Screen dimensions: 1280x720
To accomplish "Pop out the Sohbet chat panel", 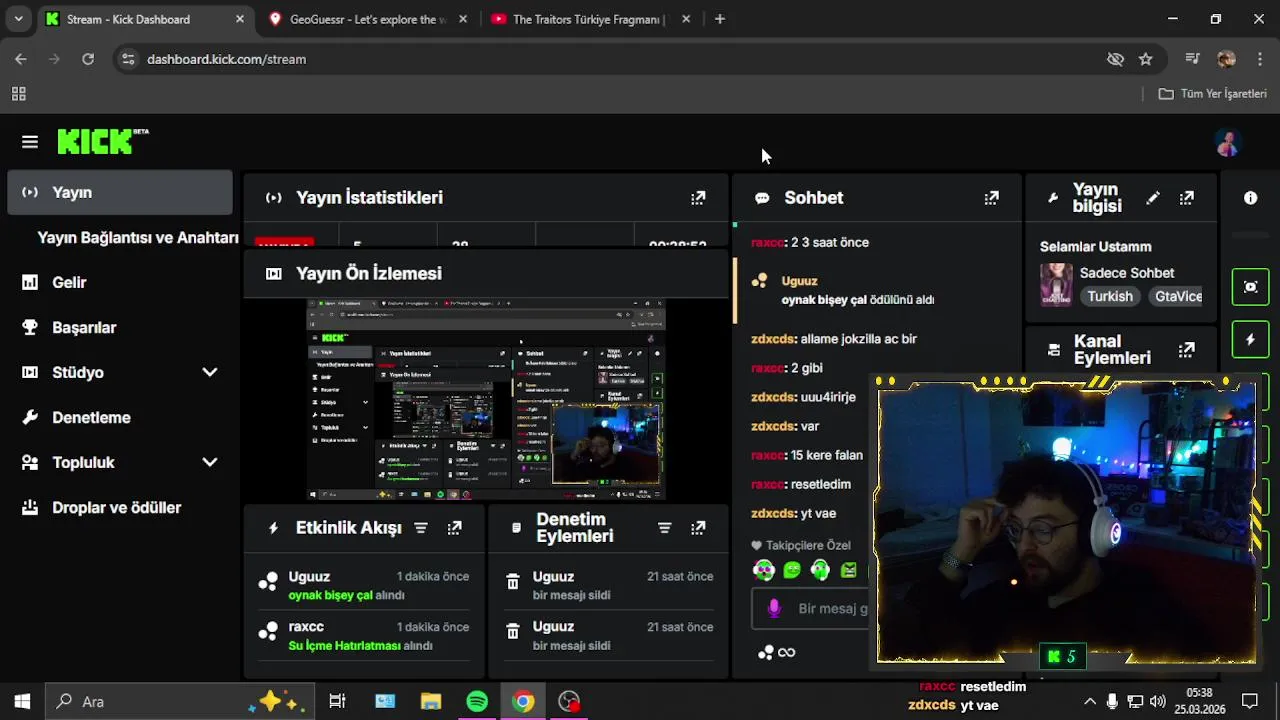I will [x=991, y=198].
